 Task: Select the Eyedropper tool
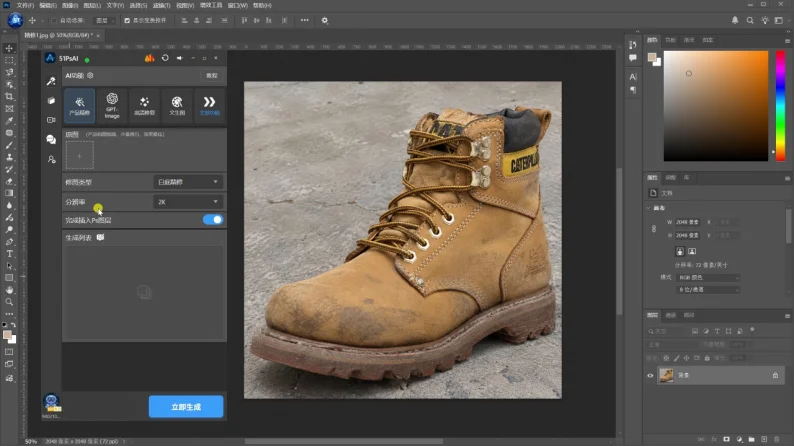click(9, 120)
